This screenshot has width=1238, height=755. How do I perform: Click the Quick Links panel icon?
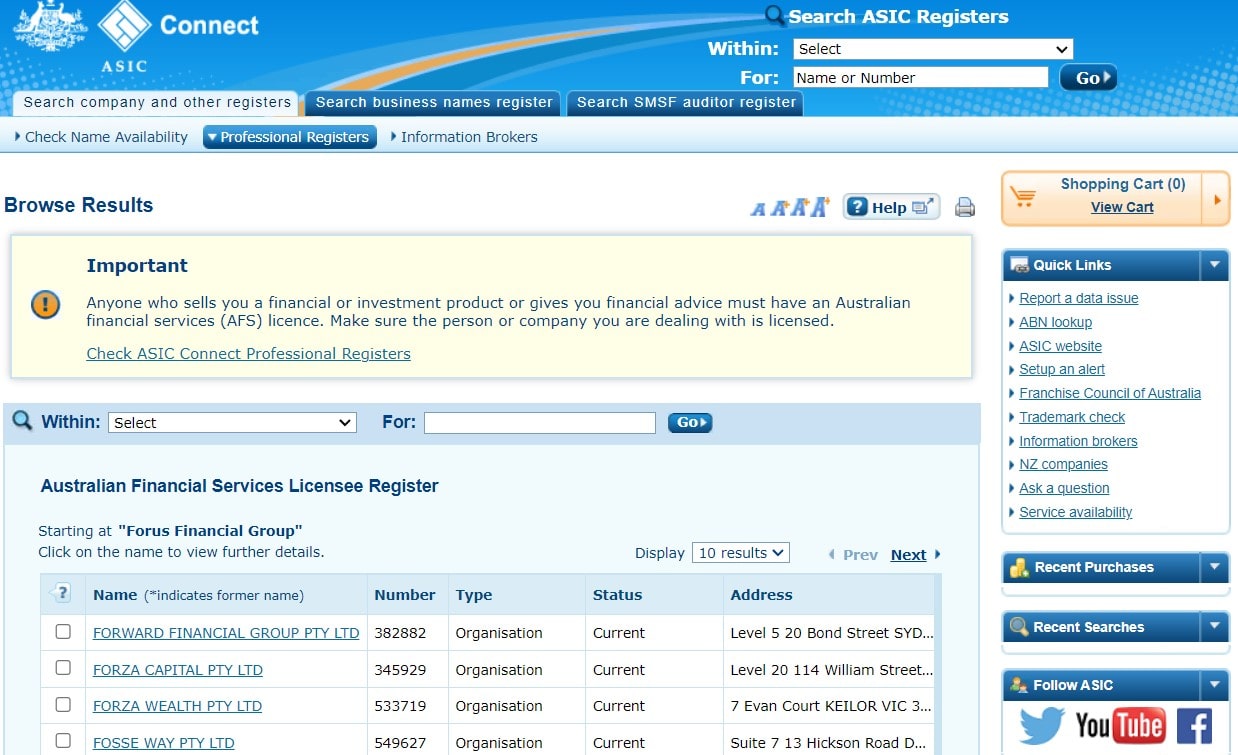[x=1019, y=265]
